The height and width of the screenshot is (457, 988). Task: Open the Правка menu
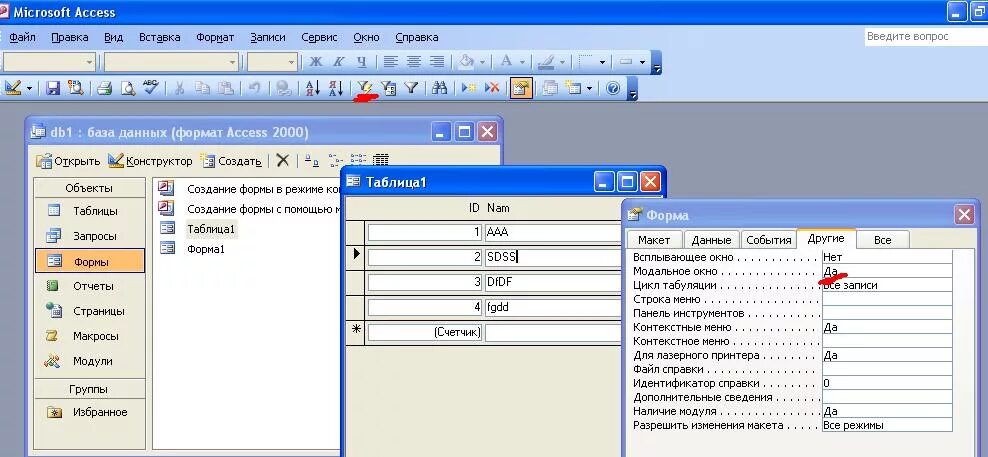coord(69,37)
